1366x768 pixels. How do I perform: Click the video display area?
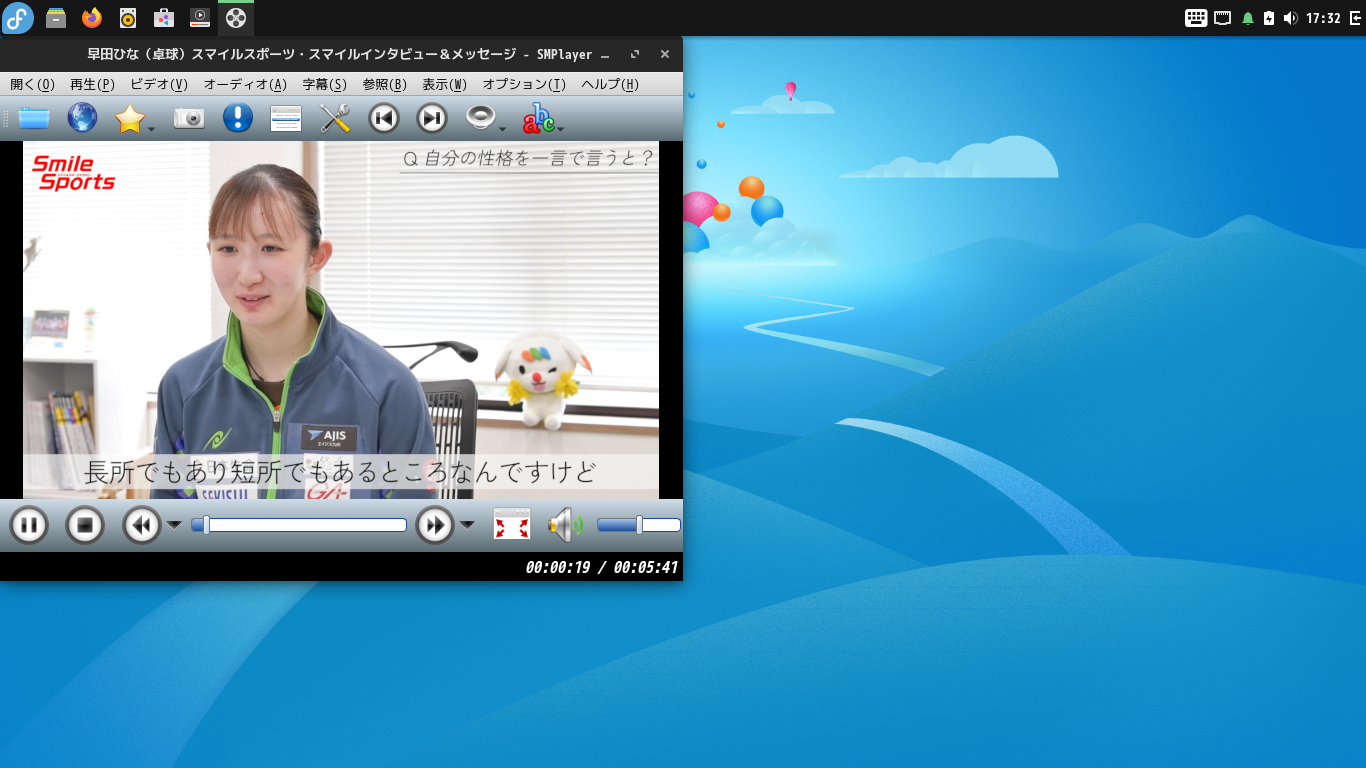pos(341,320)
